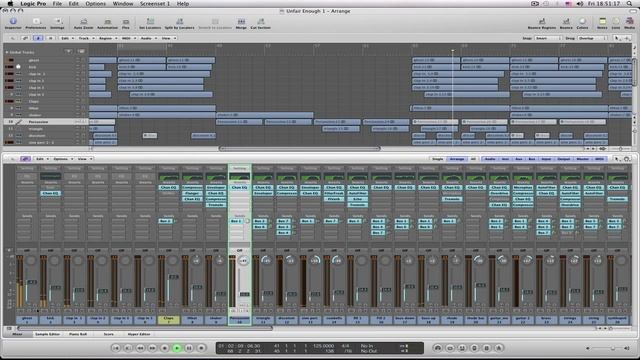
Task: Open the Media panel icon
Action: tap(629, 22)
